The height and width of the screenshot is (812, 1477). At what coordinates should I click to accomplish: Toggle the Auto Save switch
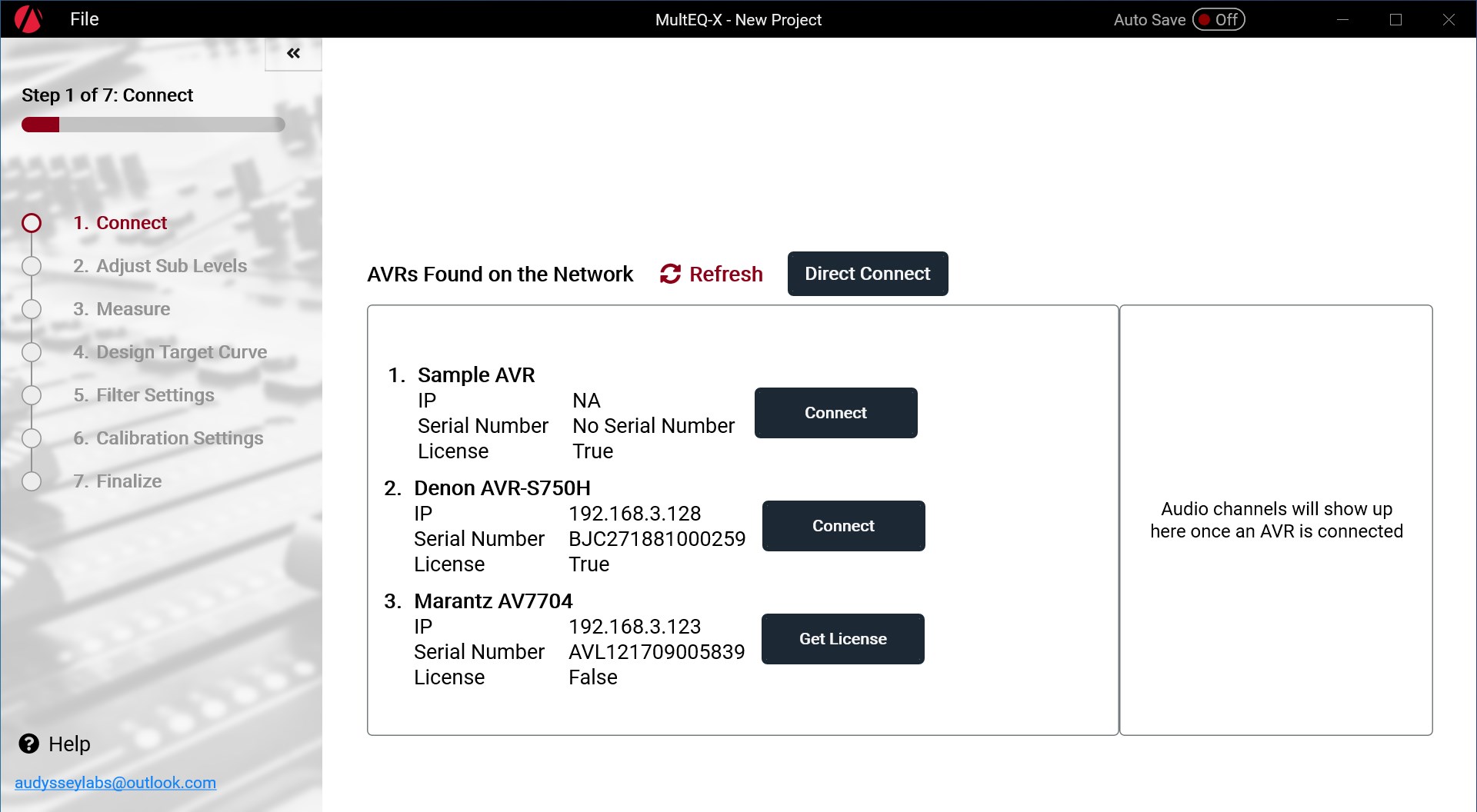point(1219,19)
